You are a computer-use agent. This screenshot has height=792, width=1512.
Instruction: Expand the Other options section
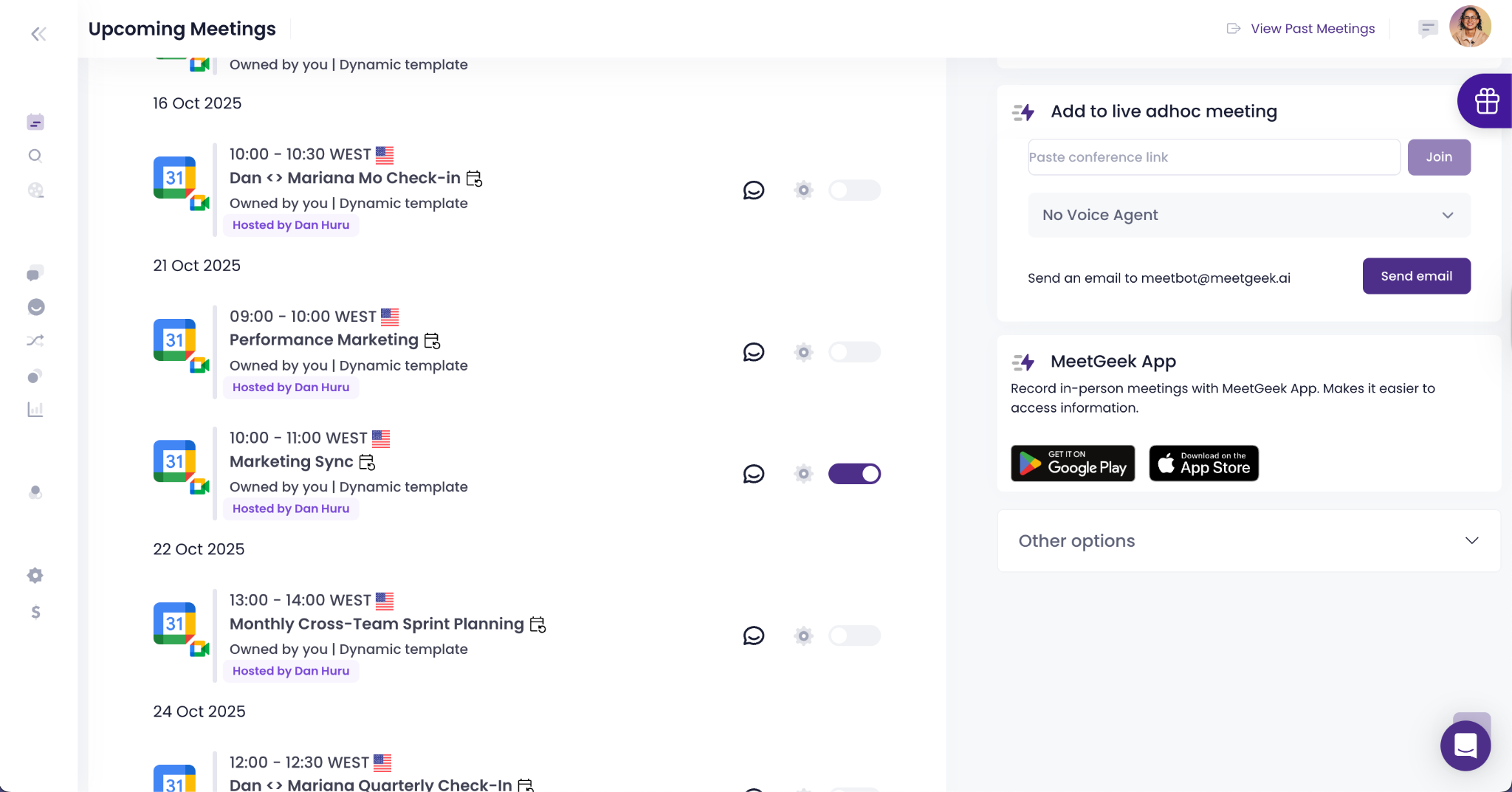point(1248,541)
